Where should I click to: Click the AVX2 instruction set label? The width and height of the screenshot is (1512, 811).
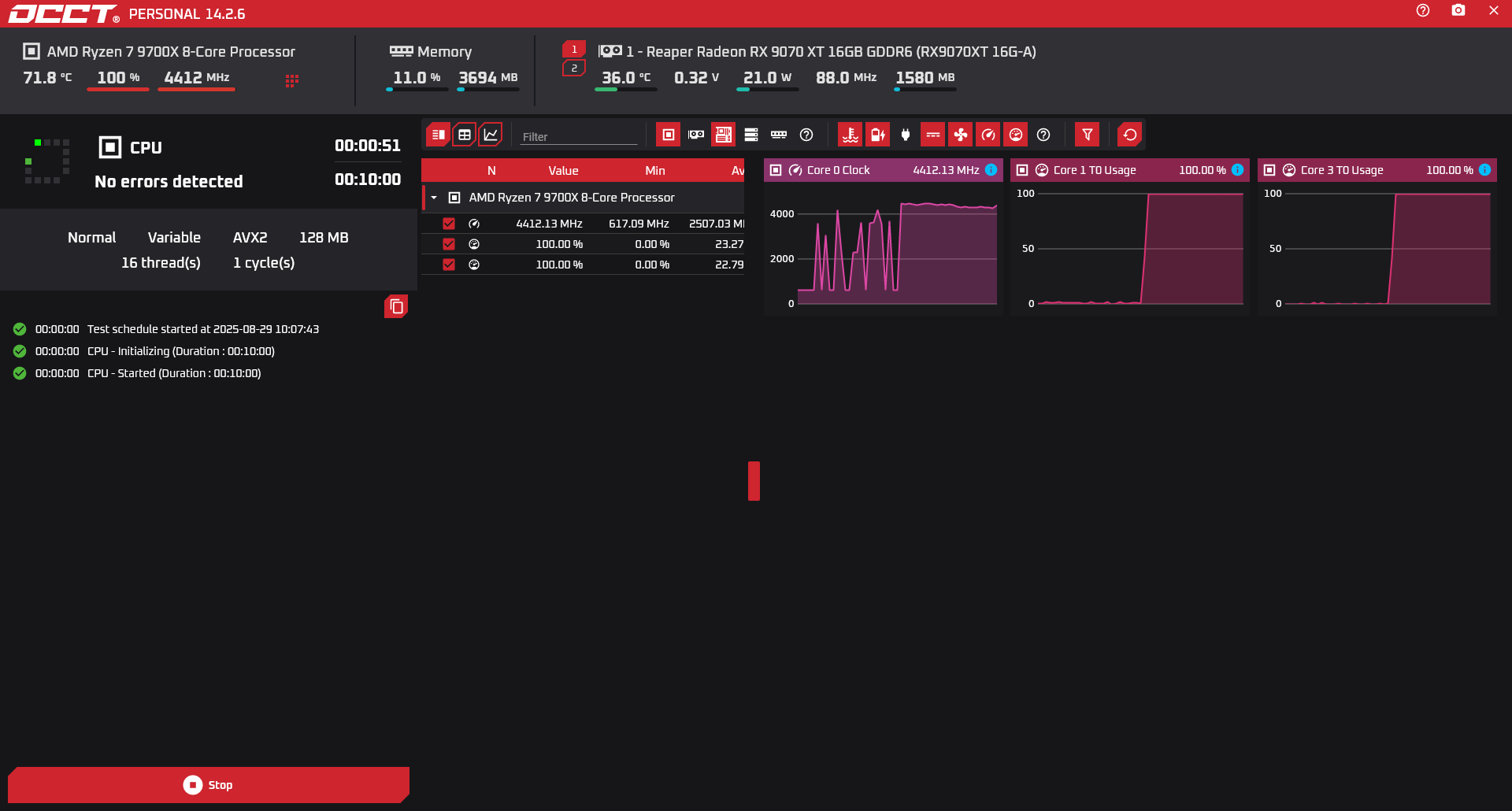[250, 237]
